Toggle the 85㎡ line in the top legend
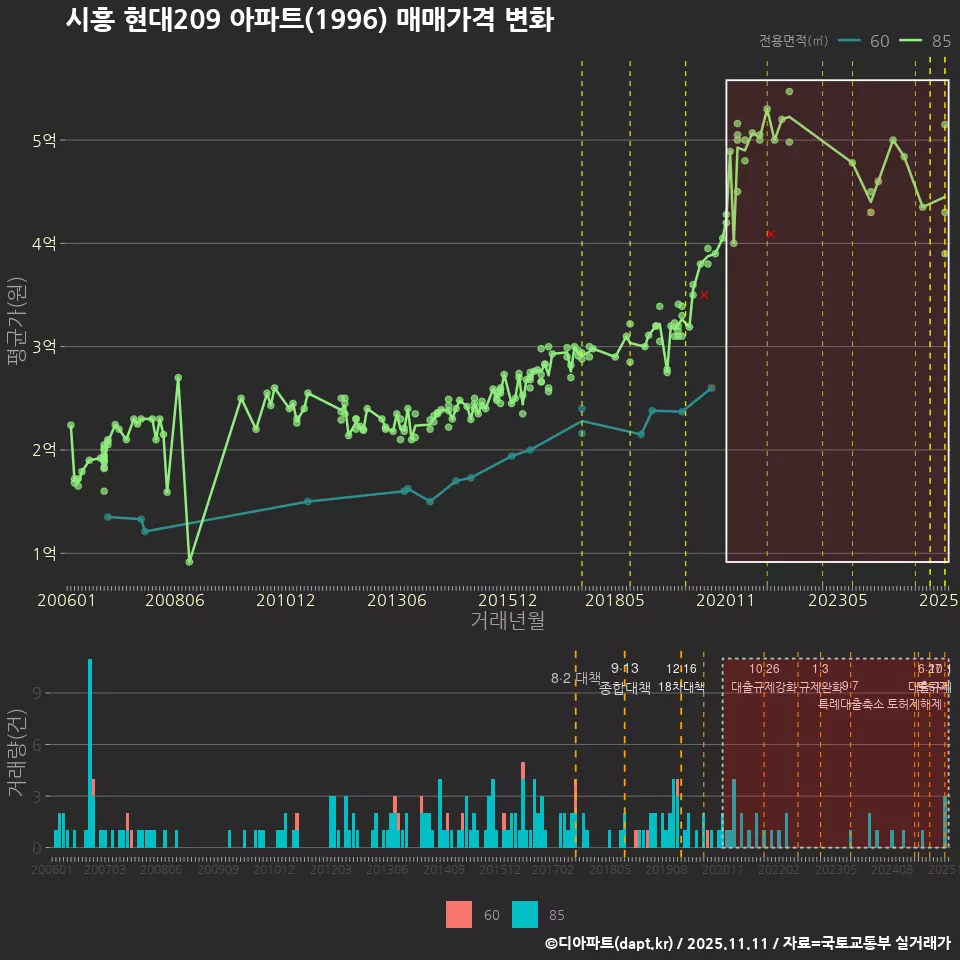Screen dimensions: 960x960 point(942,42)
